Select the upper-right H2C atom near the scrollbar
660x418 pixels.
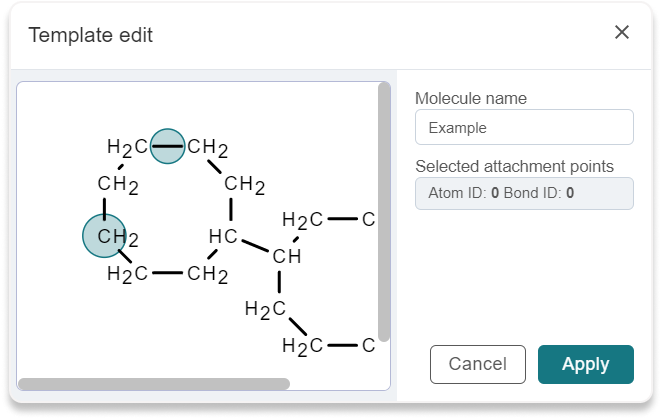tap(302, 220)
